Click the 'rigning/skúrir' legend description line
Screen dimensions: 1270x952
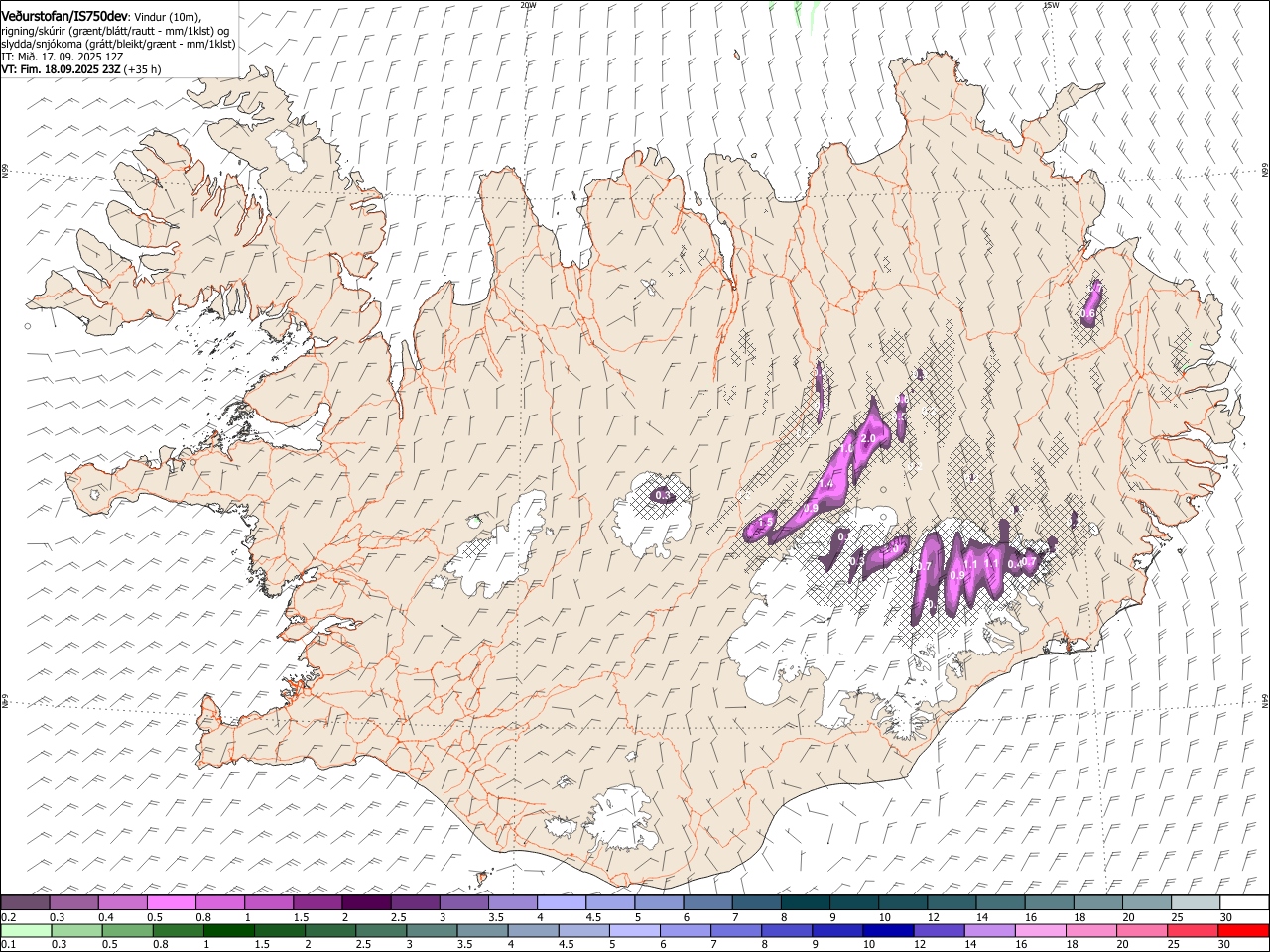pos(115,31)
